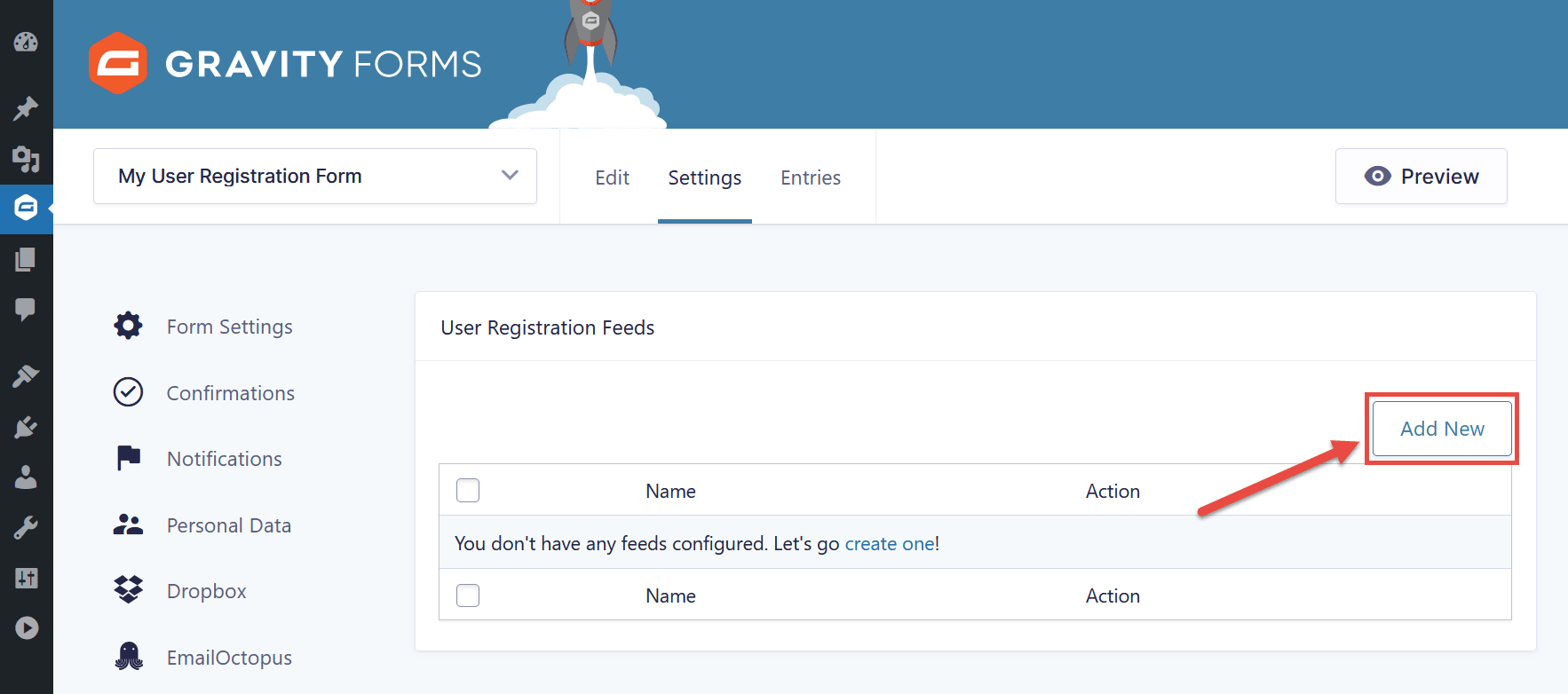1568x694 pixels.
Task: Click the Form Settings gear icon
Action: click(x=128, y=326)
